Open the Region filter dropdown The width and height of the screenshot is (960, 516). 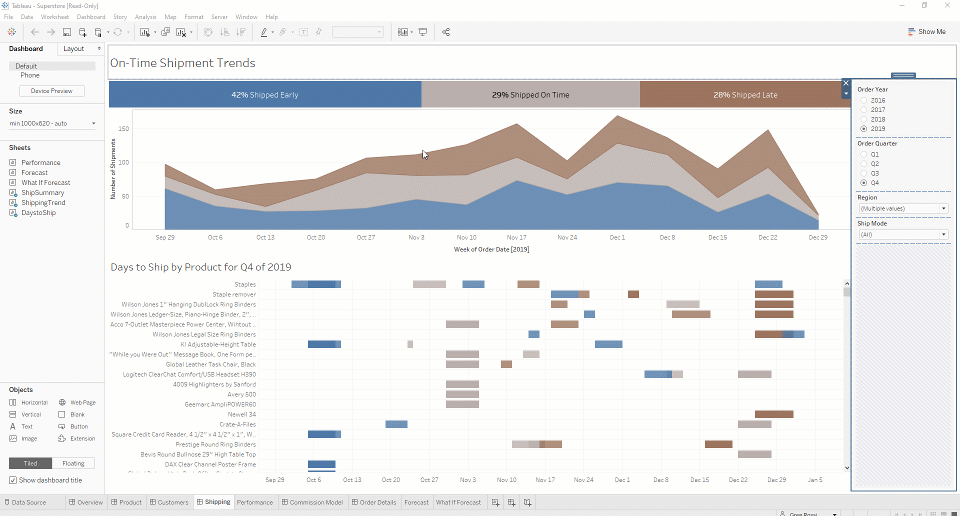(902, 208)
